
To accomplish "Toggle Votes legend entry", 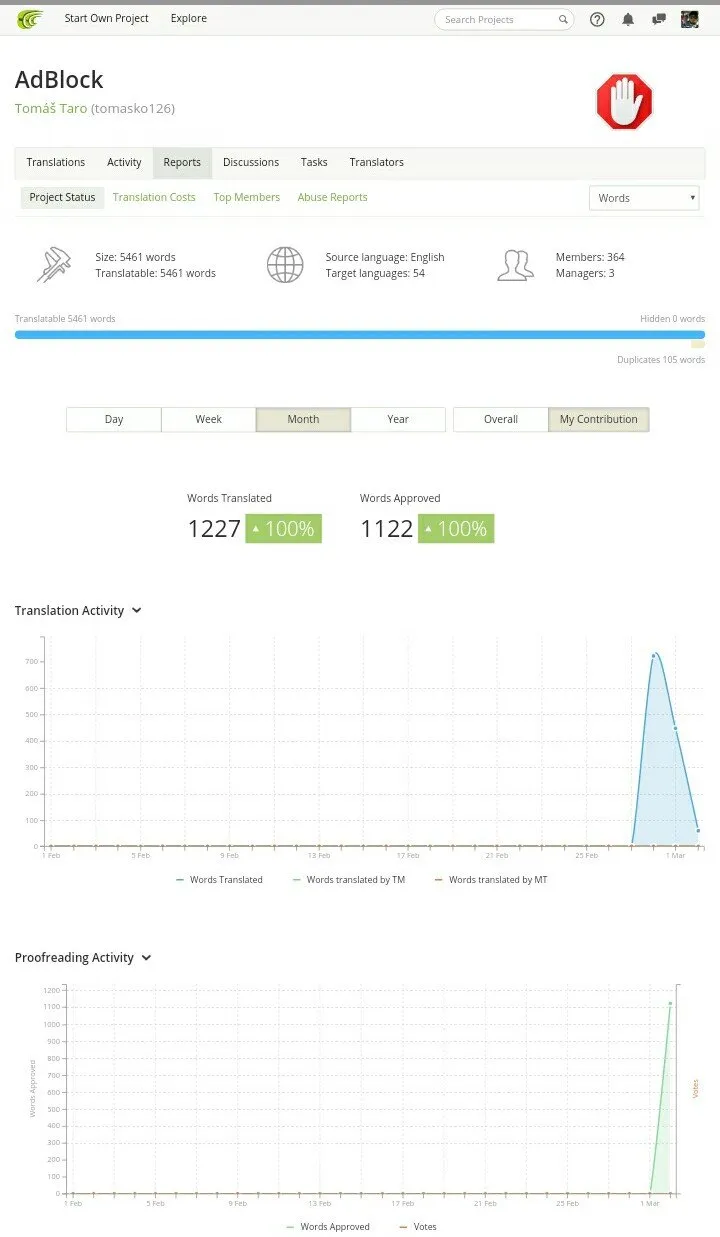I will point(418,1227).
